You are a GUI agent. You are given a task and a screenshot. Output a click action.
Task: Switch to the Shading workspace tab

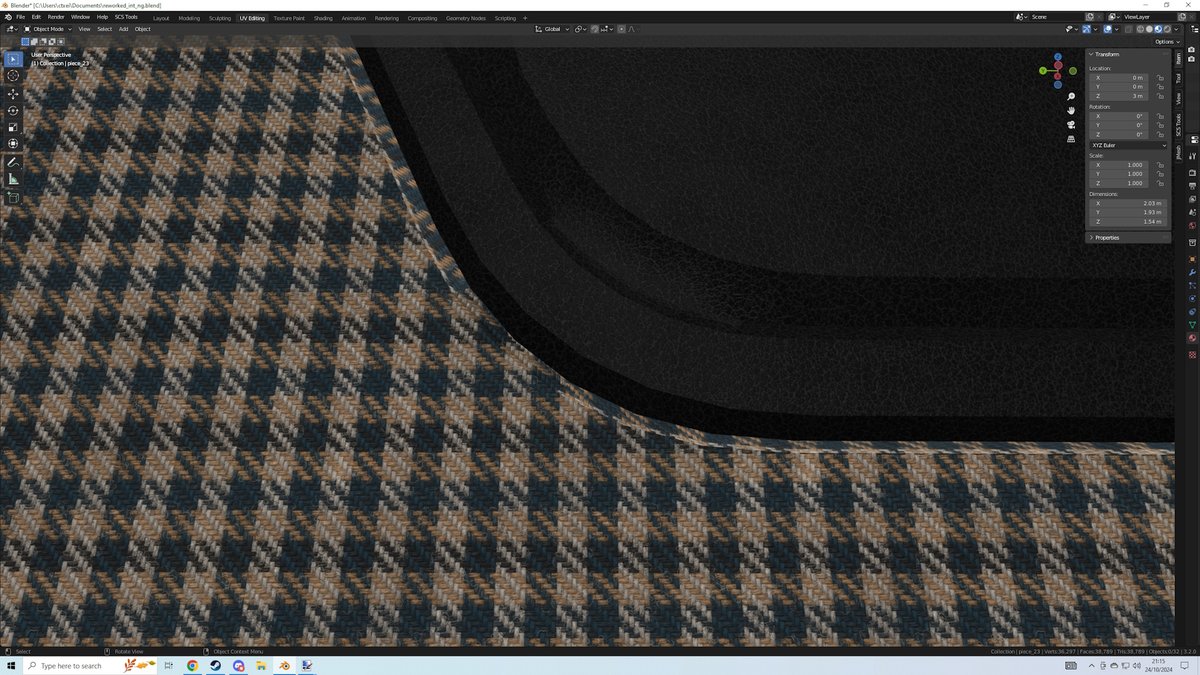[323, 18]
